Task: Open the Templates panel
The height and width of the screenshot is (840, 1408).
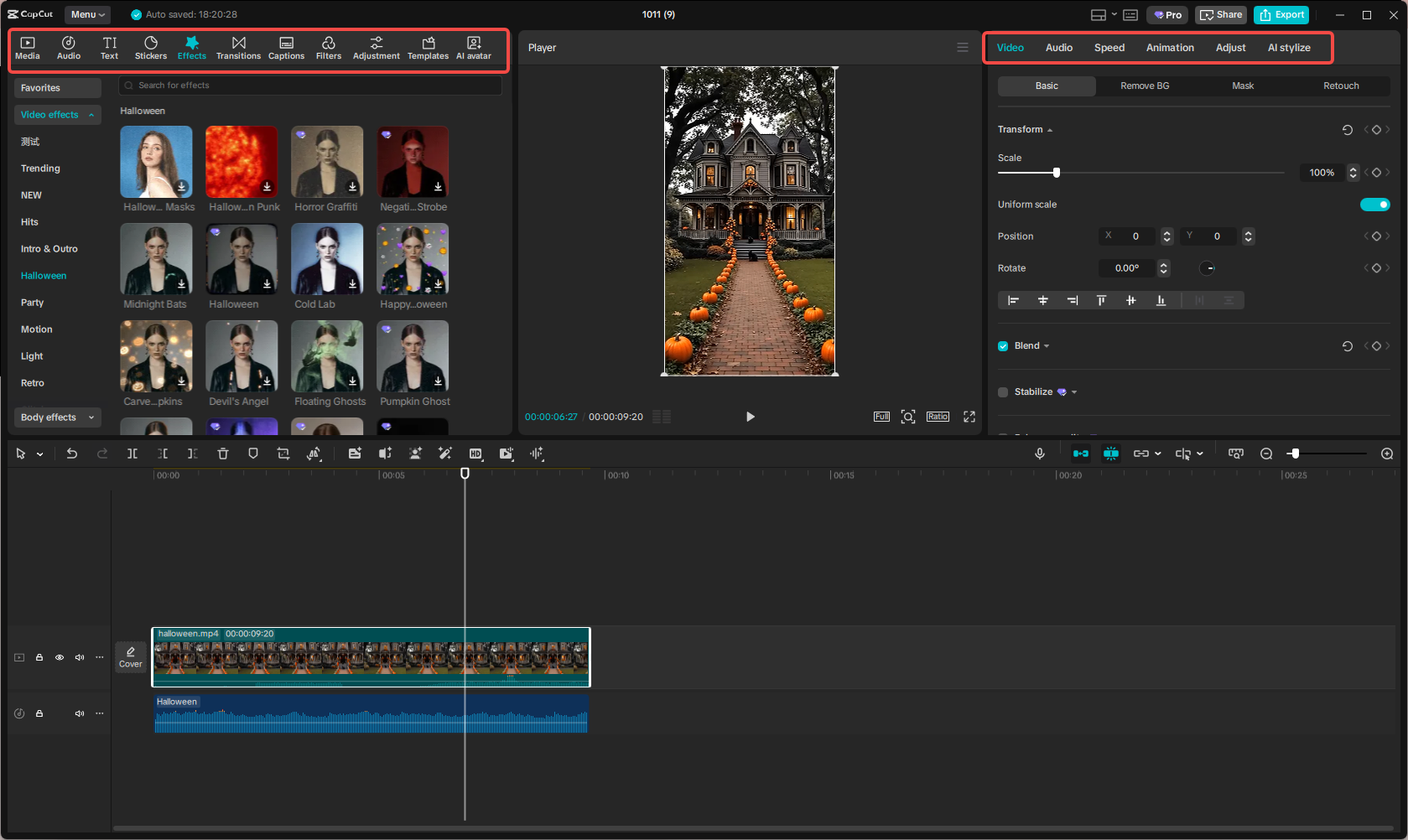Action: [428, 47]
